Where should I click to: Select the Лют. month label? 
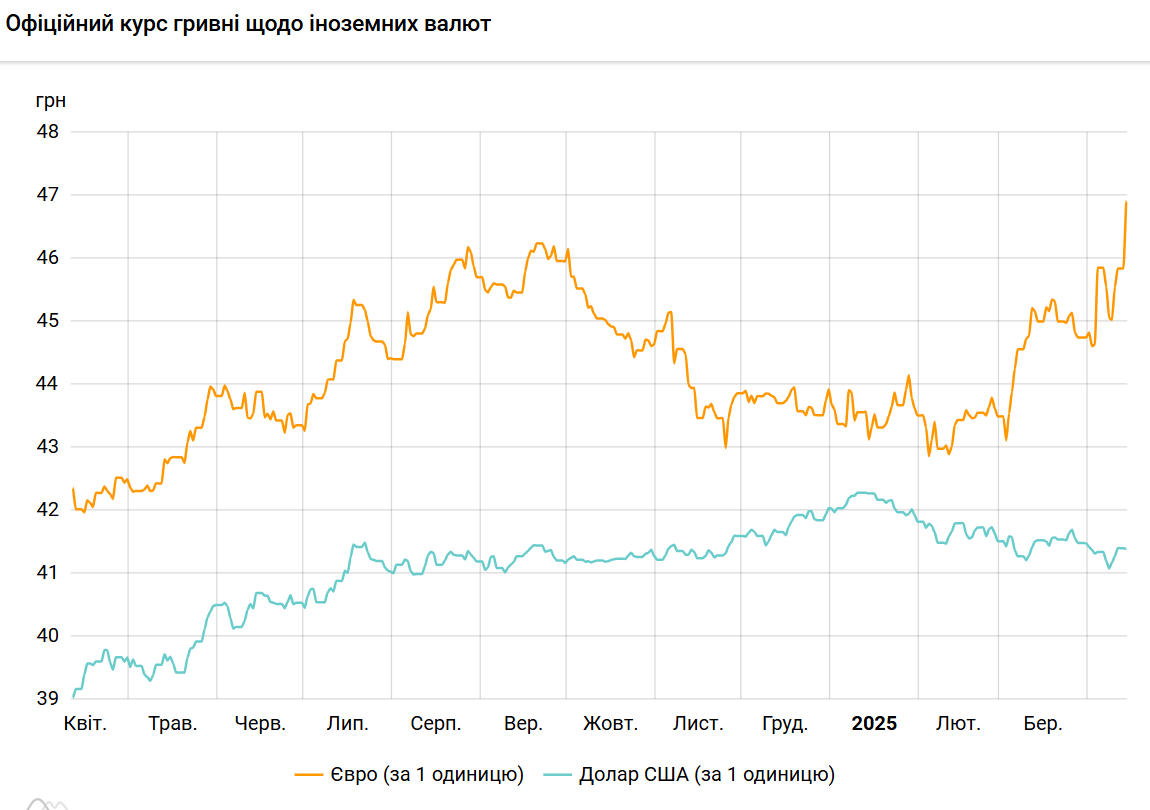[958, 724]
